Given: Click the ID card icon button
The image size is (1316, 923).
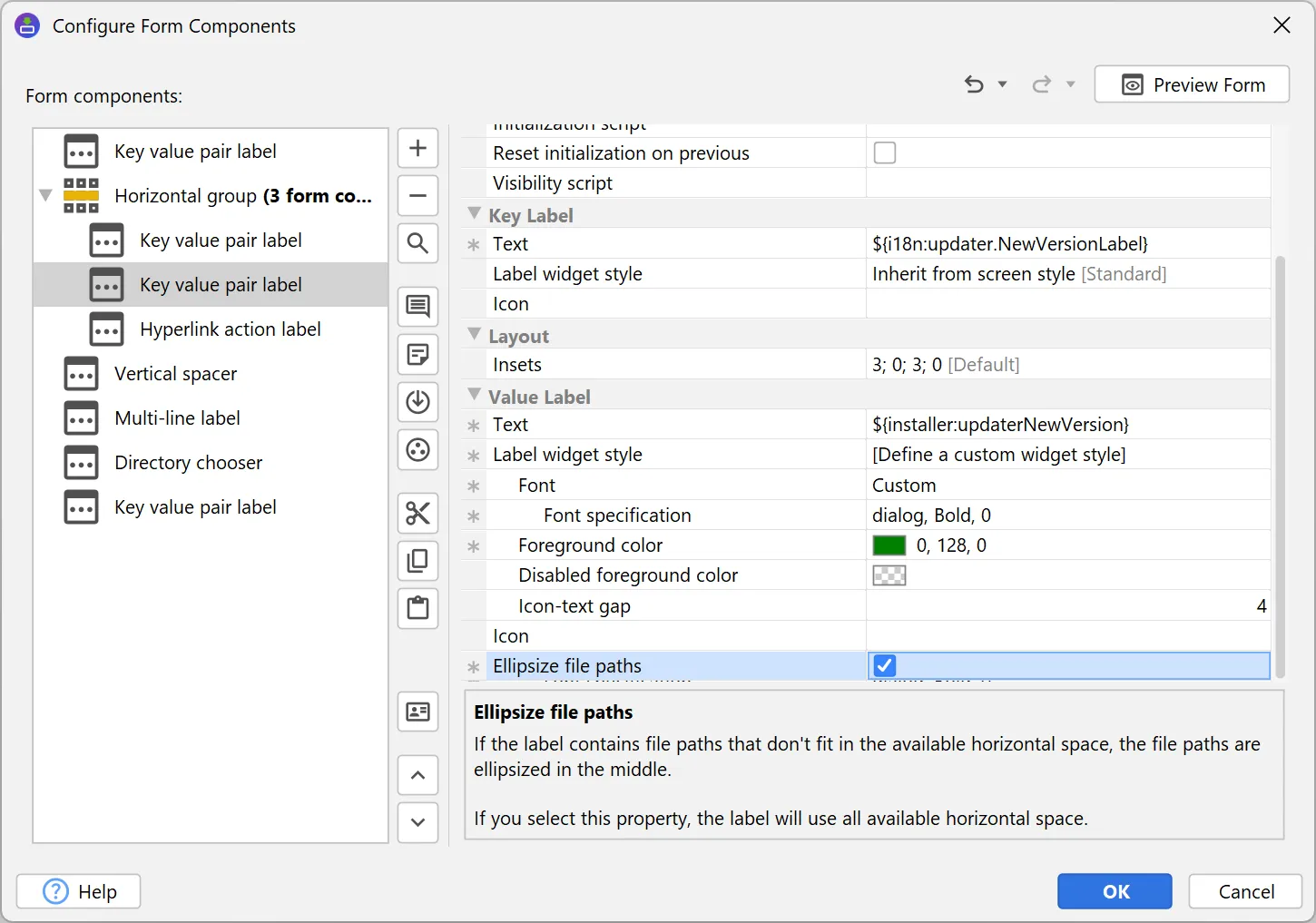Looking at the screenshot, I should pyautogui.click(x=417, y=712).
